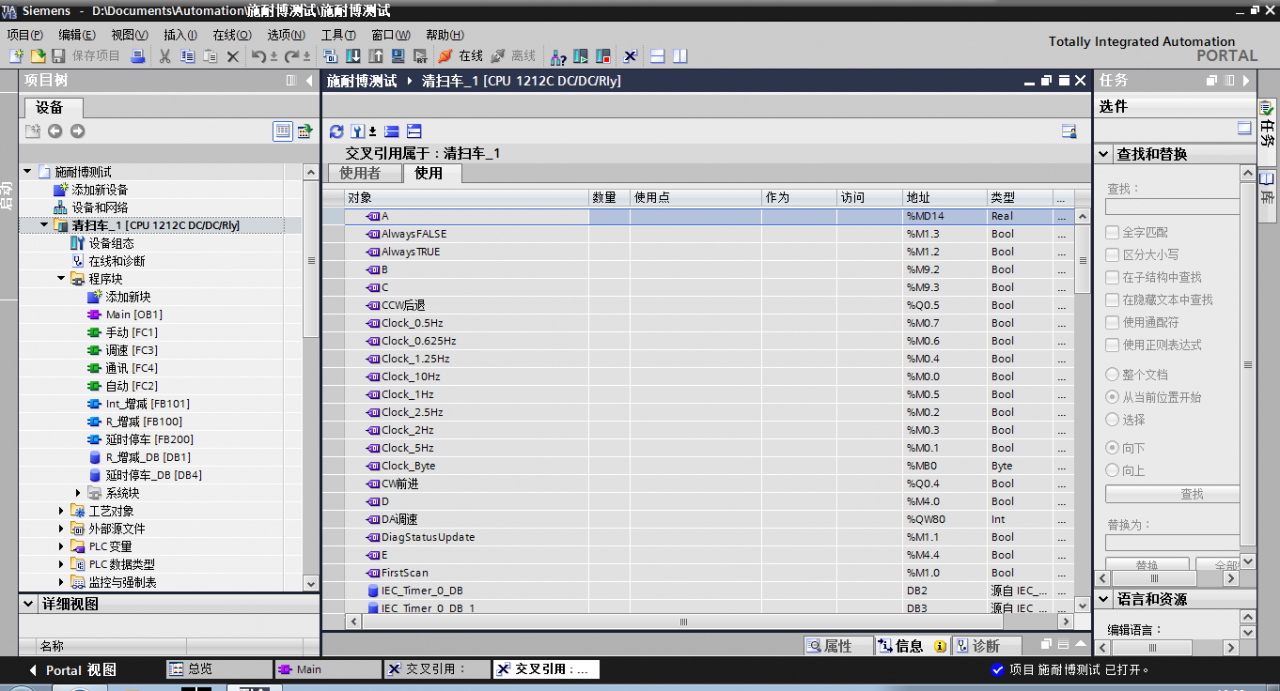Click the Download to device icon
Viewport: 1280px width, 691px height.
pyautogui.click(x=353, y=56)
